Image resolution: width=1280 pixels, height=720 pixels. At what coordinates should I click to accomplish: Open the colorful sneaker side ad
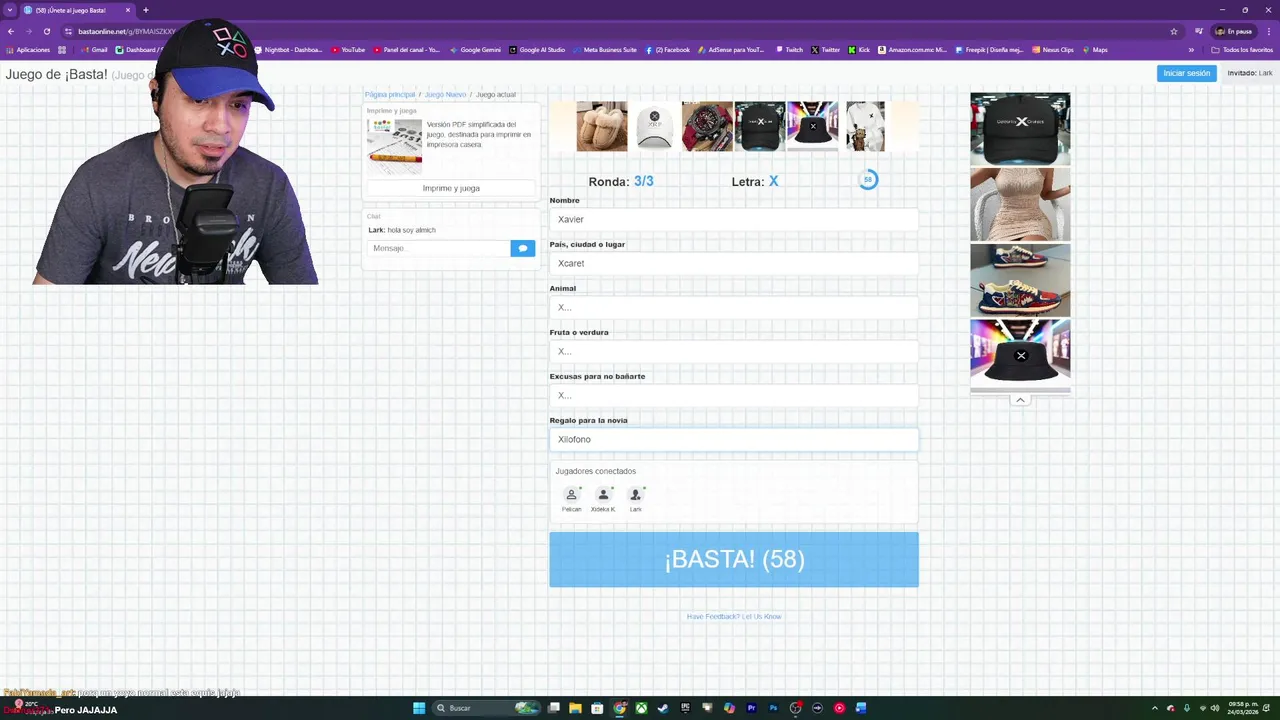tap(1020, 280)
